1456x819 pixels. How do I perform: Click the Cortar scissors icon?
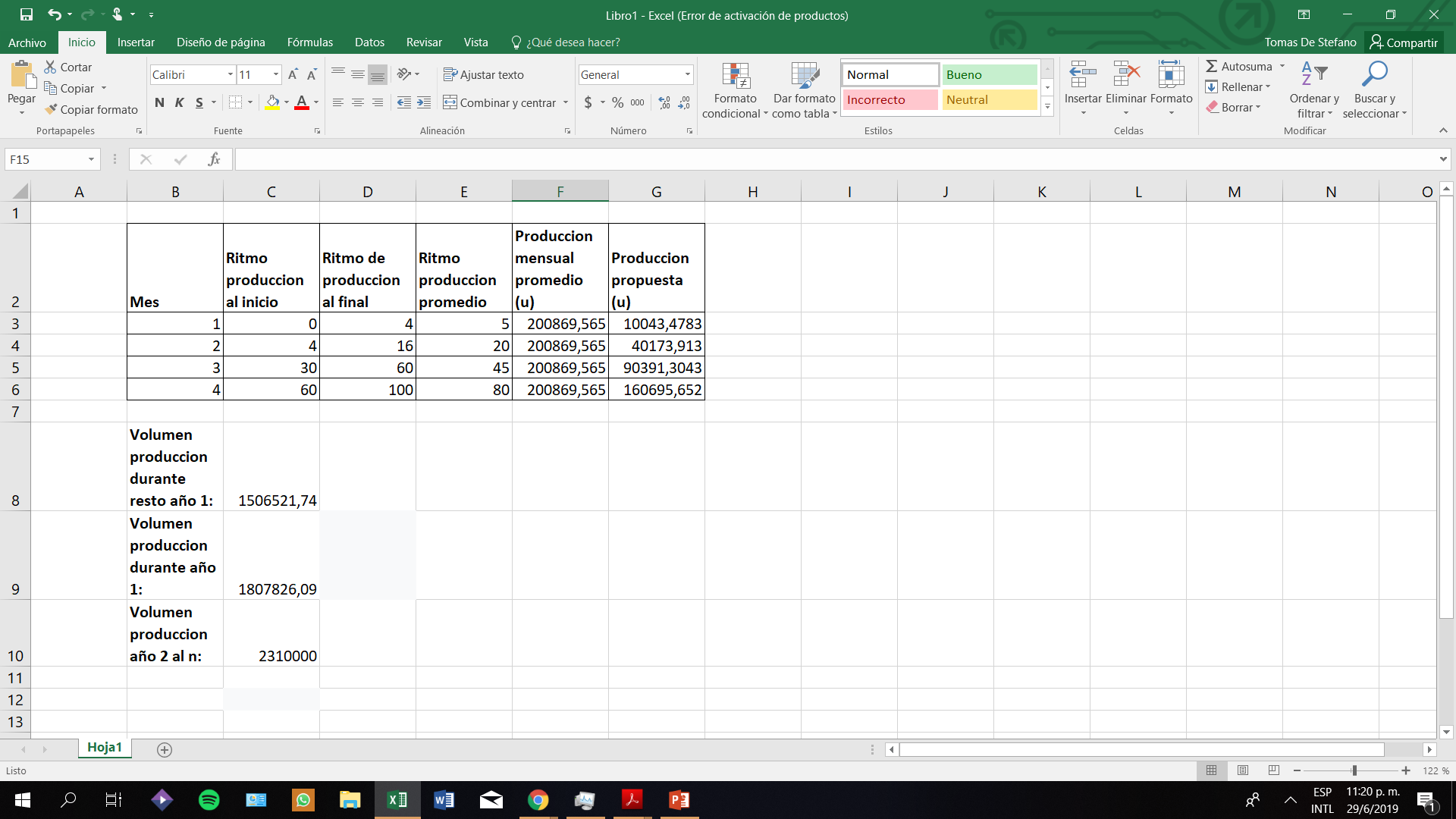(51, 67)
